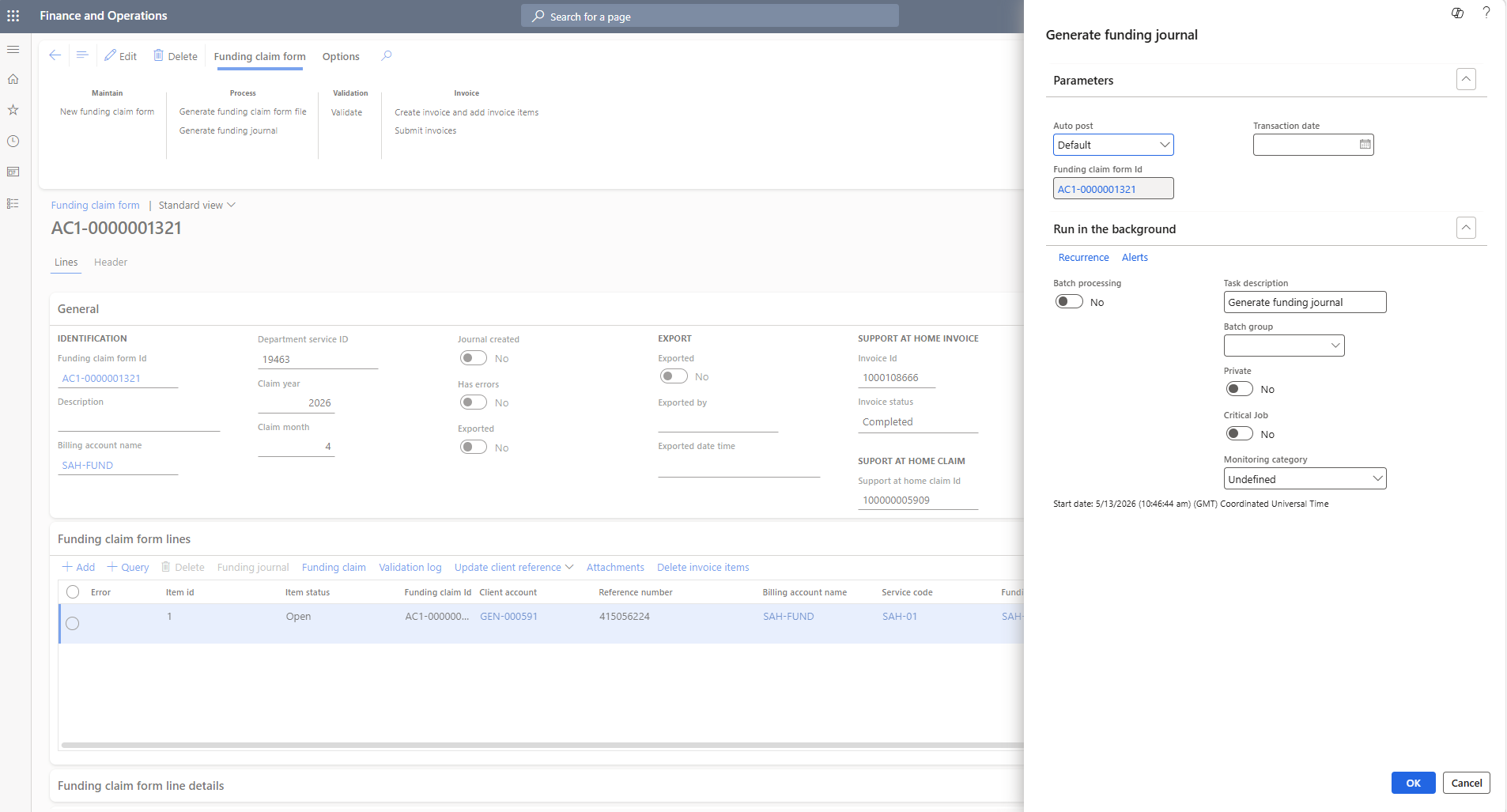Click New funding claim form
The image size is (1507, 812).
click(x=108, y=112)
